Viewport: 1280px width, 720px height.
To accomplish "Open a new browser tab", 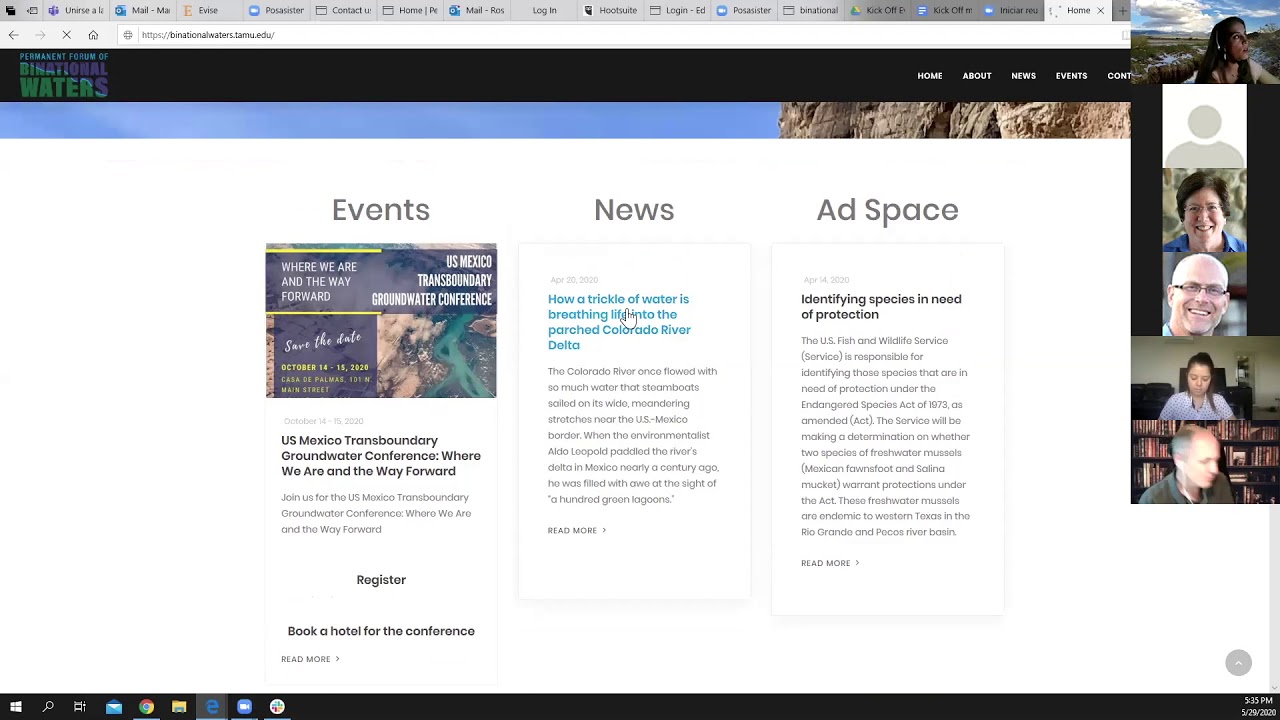I will pyautogui.click(x=1122, y=10).
